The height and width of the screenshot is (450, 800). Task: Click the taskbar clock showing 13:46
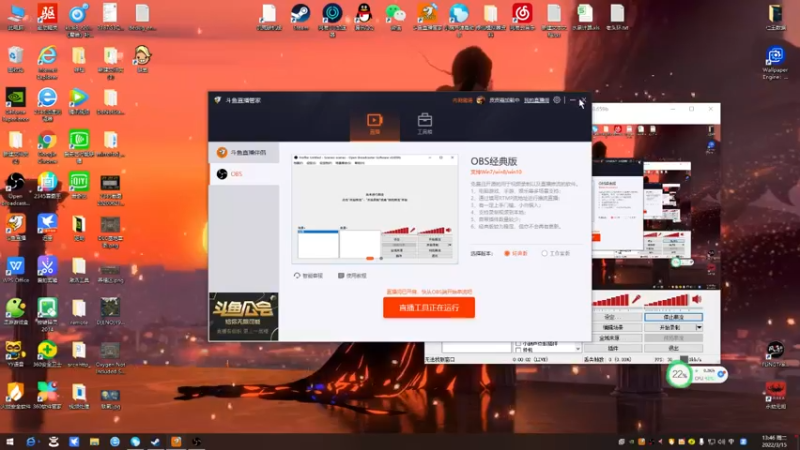[774, 441]
